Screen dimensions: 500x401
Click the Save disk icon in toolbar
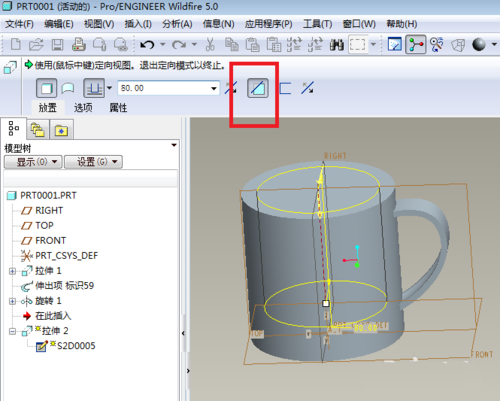[57, 44]
